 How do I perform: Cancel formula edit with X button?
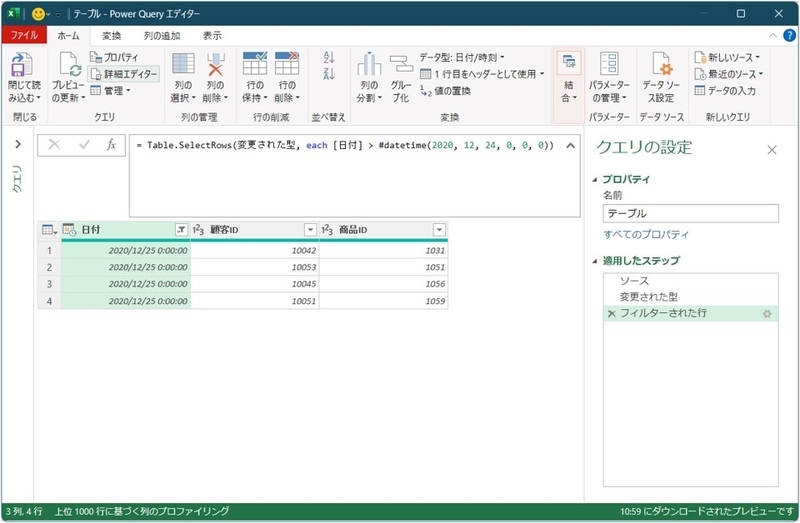(x=54, y=145)
